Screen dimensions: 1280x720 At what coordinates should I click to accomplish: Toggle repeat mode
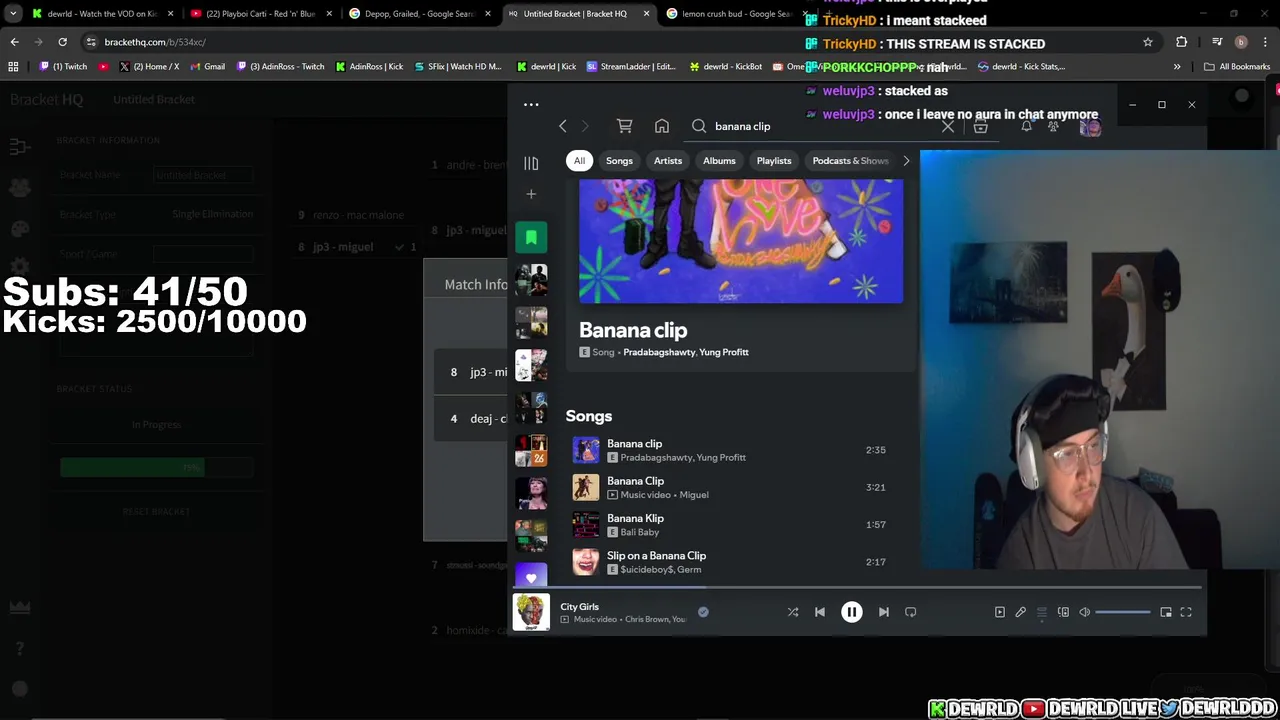(910, 612)
